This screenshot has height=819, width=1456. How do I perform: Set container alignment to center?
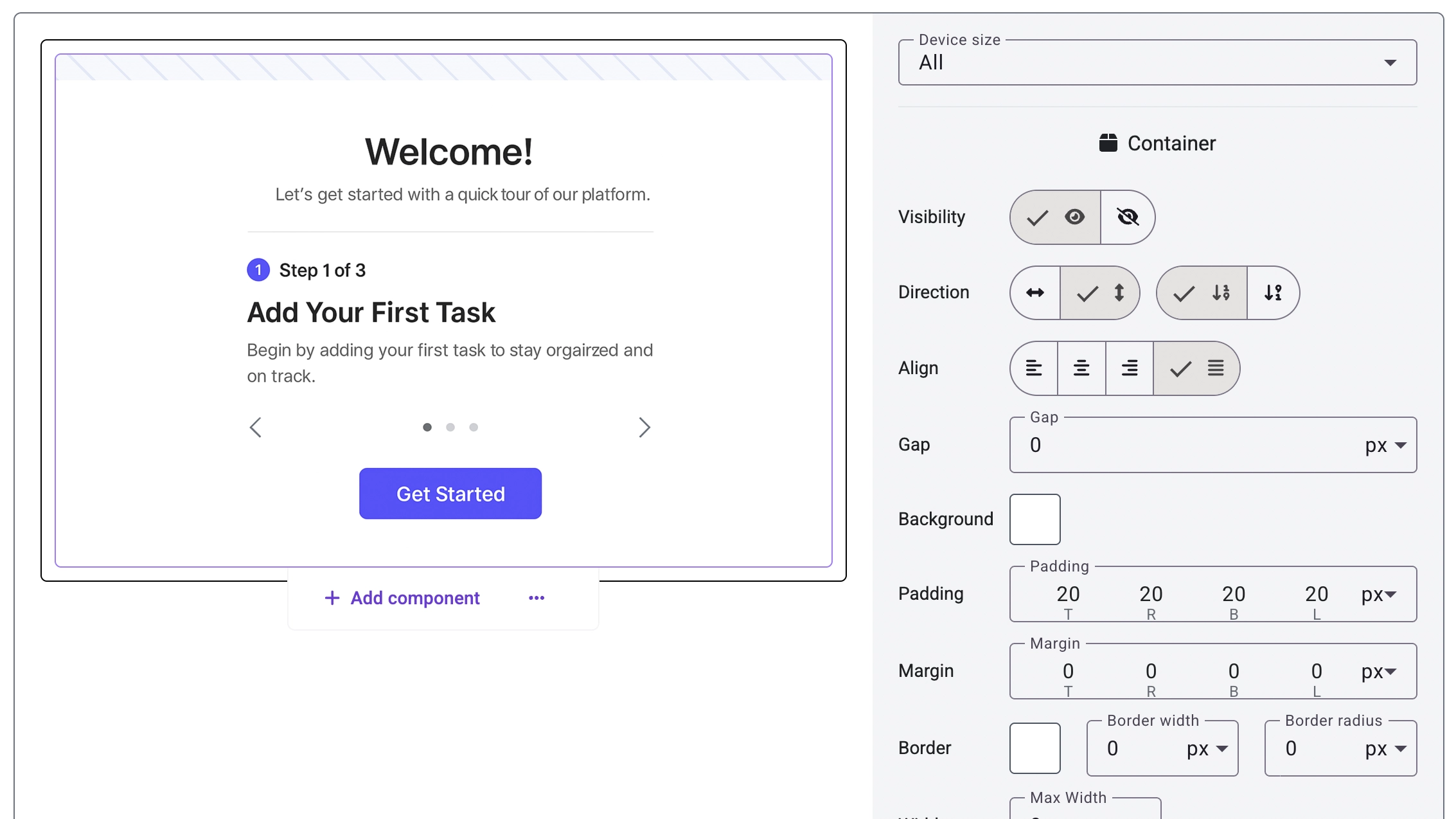click(1081, 368)
